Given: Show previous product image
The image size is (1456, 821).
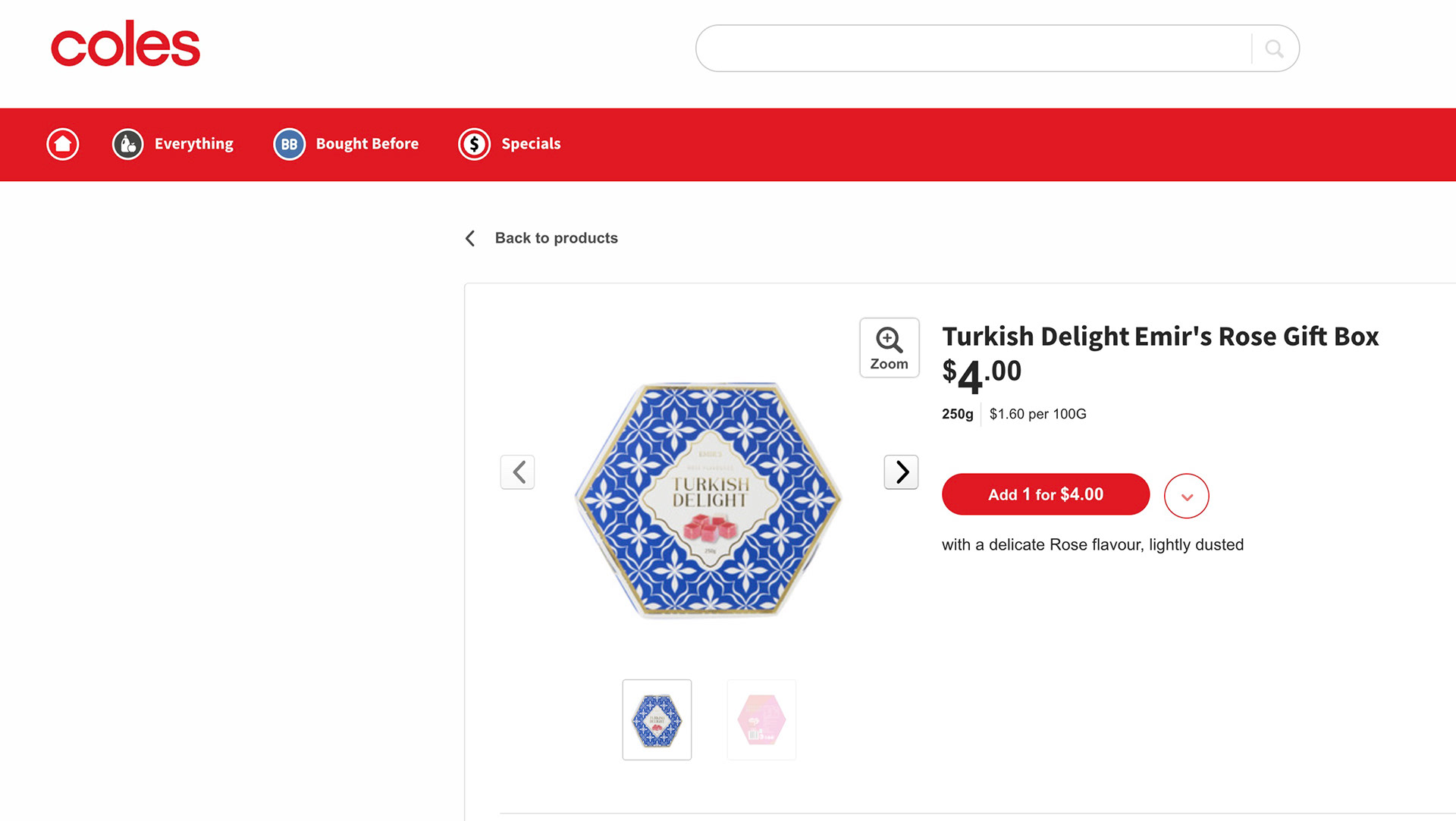Looking at the screenshot, I should 518,472.
